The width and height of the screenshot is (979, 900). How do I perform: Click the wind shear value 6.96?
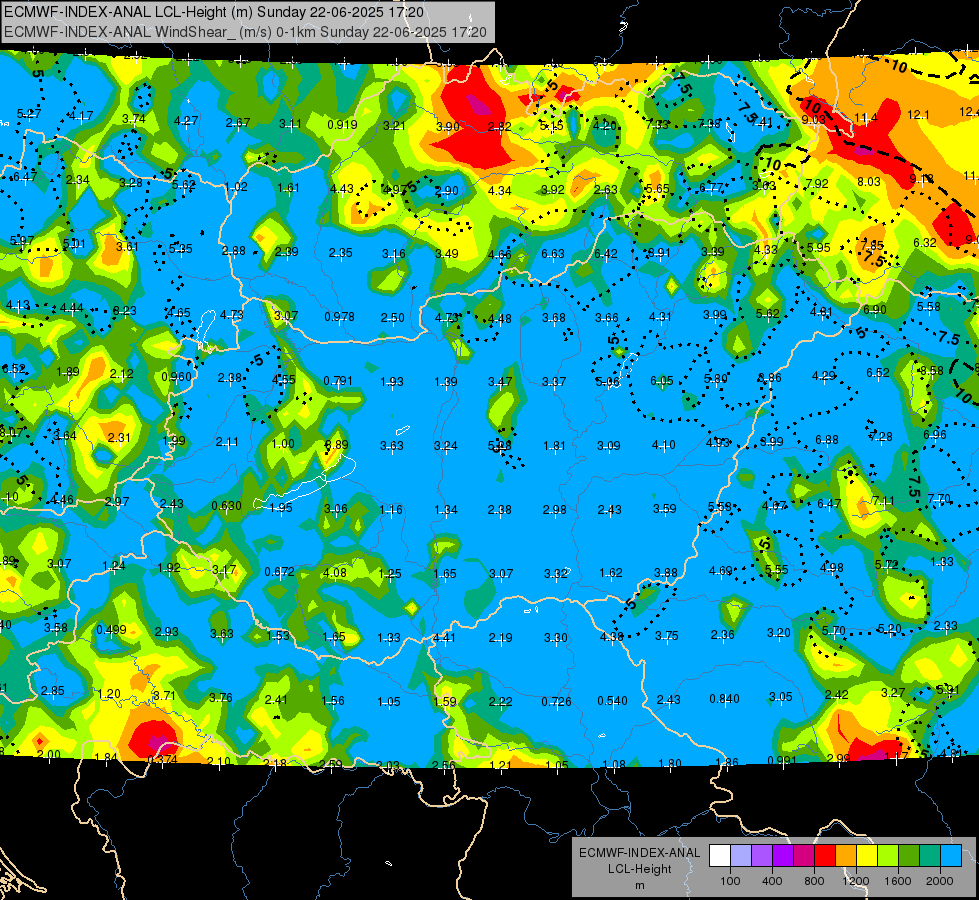(935, 435)
